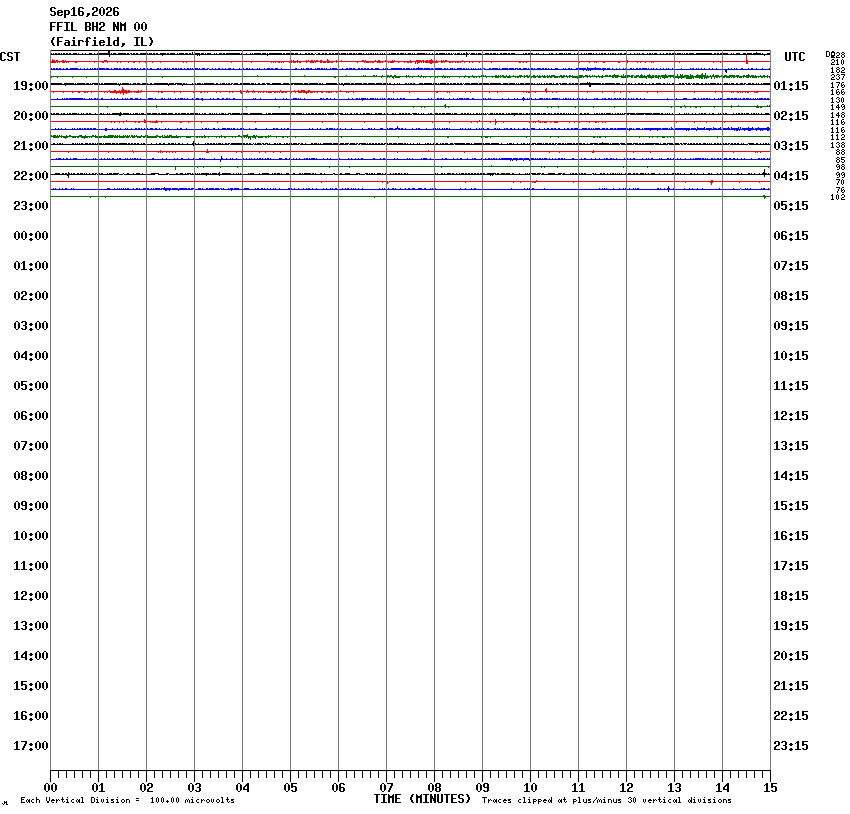Click the 23:00 CST row label
The width and height of the screenshot is (850, 814).
pos(31,206)
